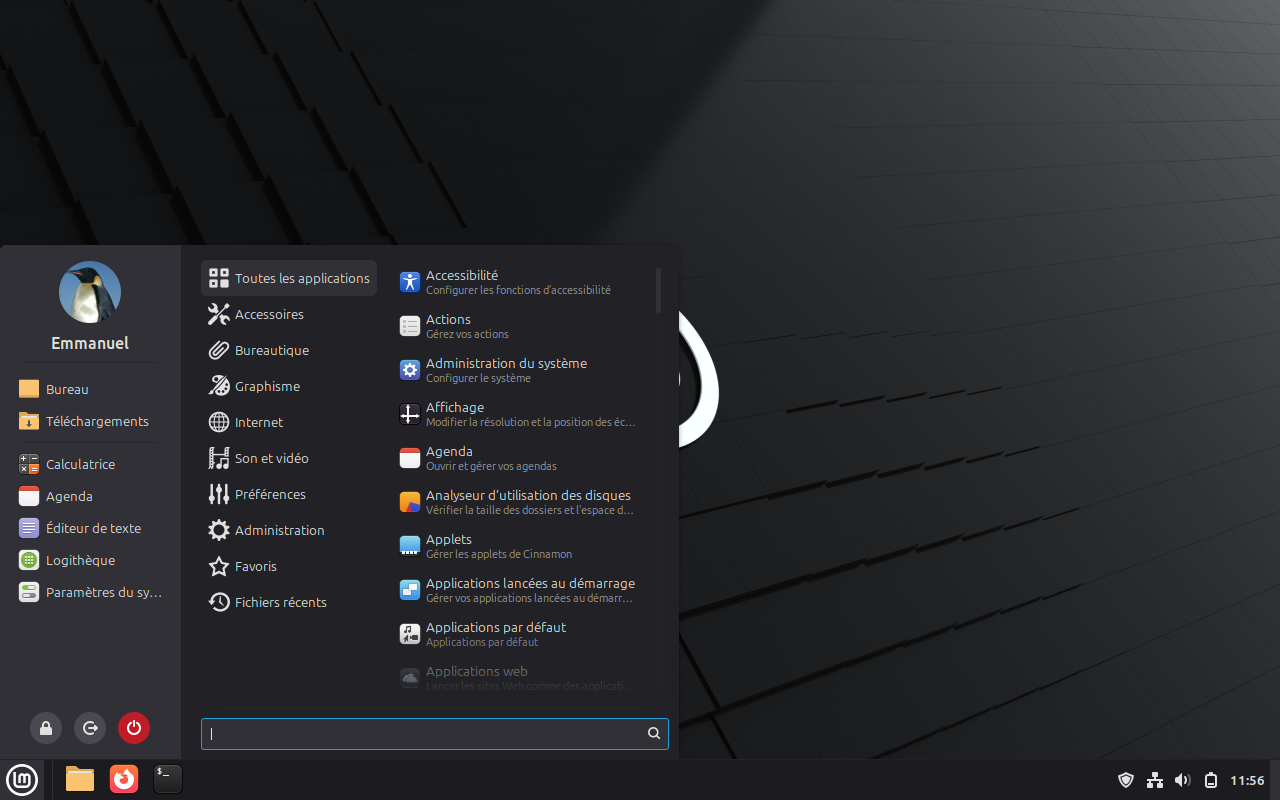Click the Linux Mint menu button
The image size is (1280, 800).
[x=22, y=778]
